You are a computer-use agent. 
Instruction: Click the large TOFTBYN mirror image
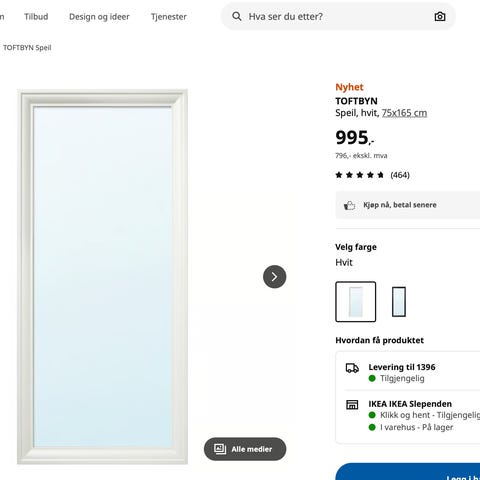point(102,277)
